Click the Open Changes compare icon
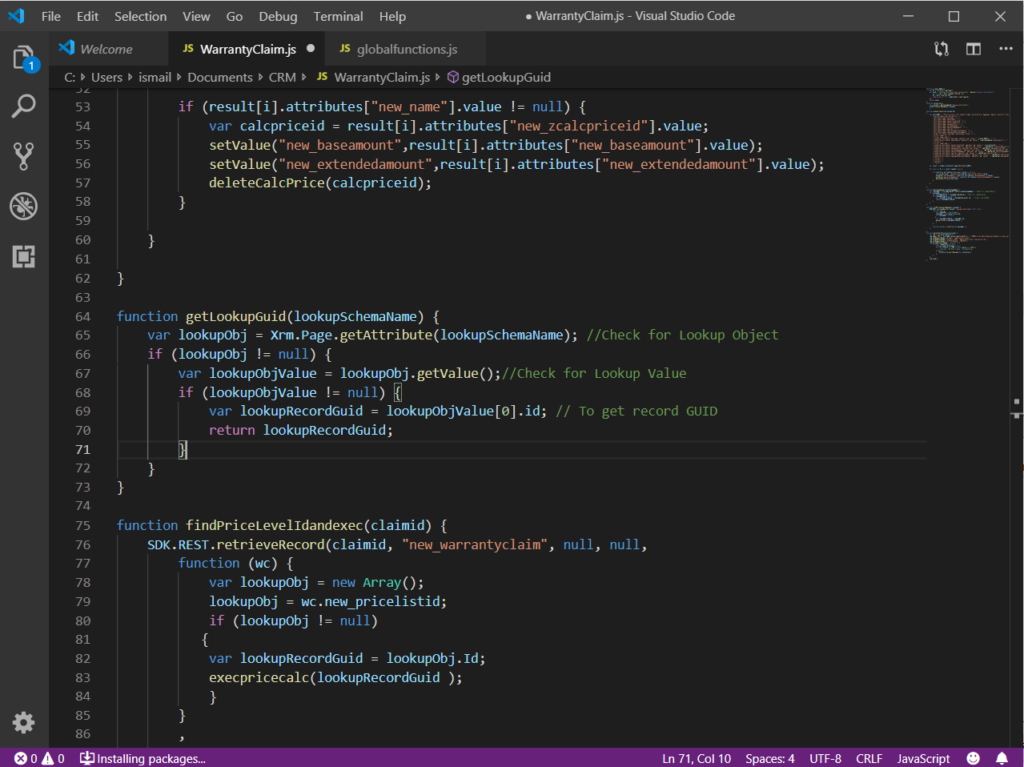The image size is (1024, 767). coord(941,49)
